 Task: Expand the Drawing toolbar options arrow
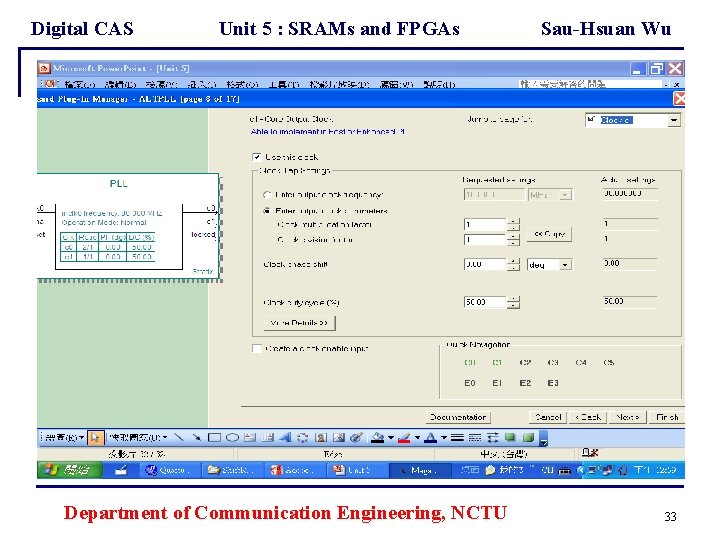tap(544, 439)
